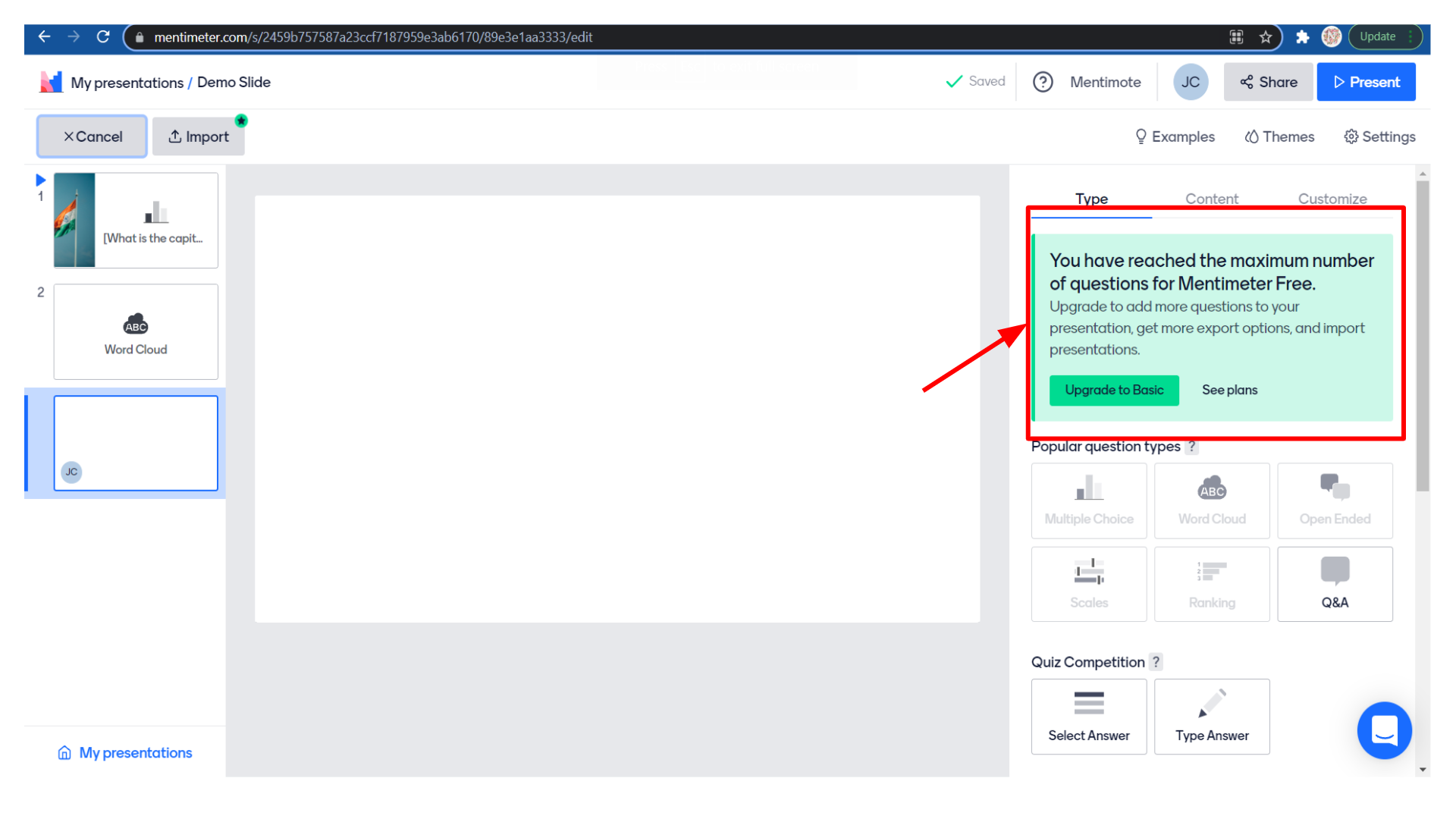Switch to the Content tab
1456x819 pixels.
click(1211, 199)
